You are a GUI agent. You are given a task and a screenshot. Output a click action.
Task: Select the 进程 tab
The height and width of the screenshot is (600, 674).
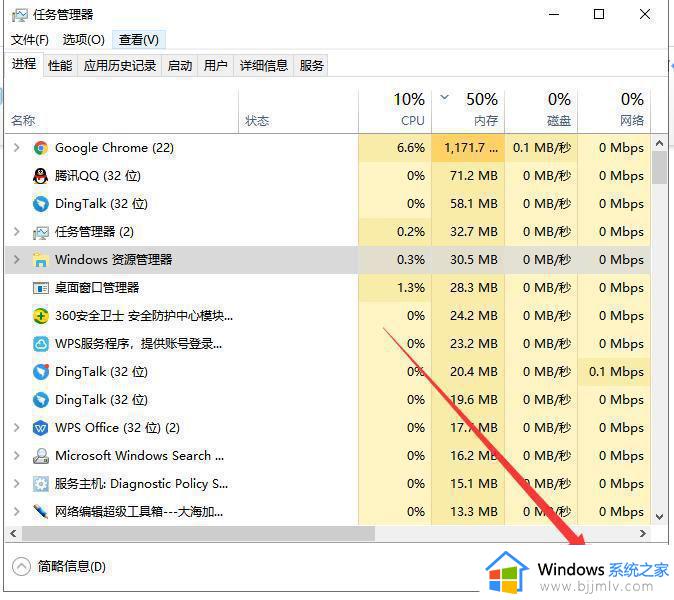24,64
